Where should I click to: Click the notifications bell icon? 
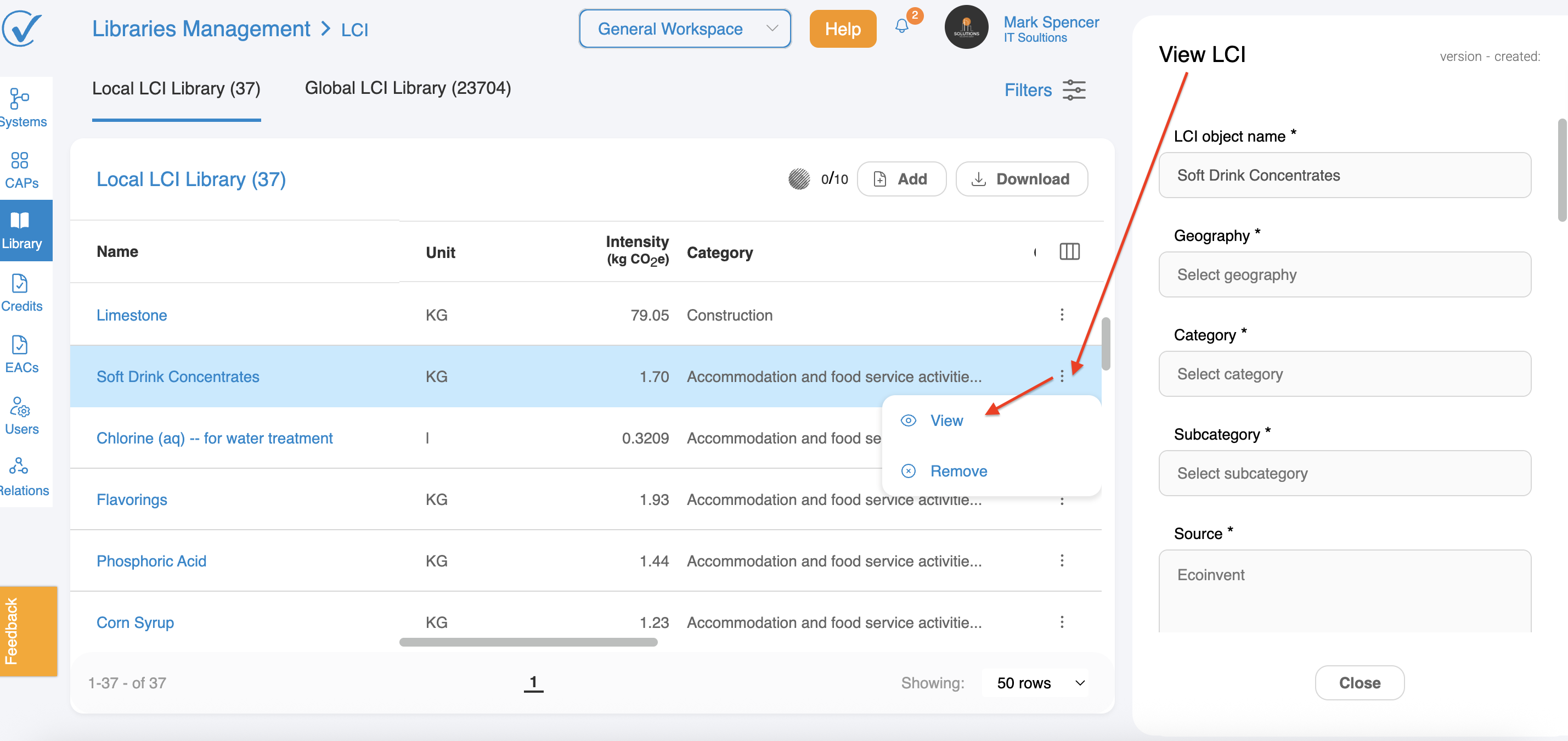[901, 27]
